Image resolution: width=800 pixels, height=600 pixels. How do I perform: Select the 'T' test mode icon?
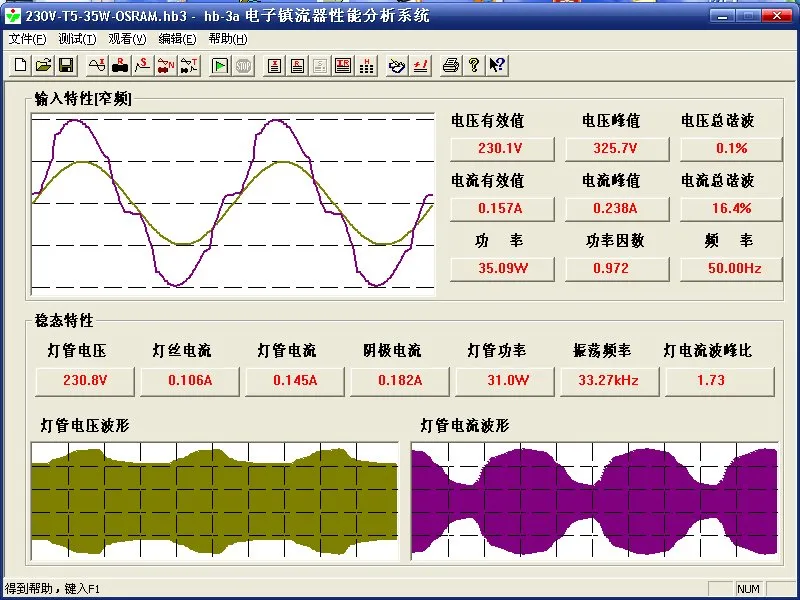pos(189,65)
